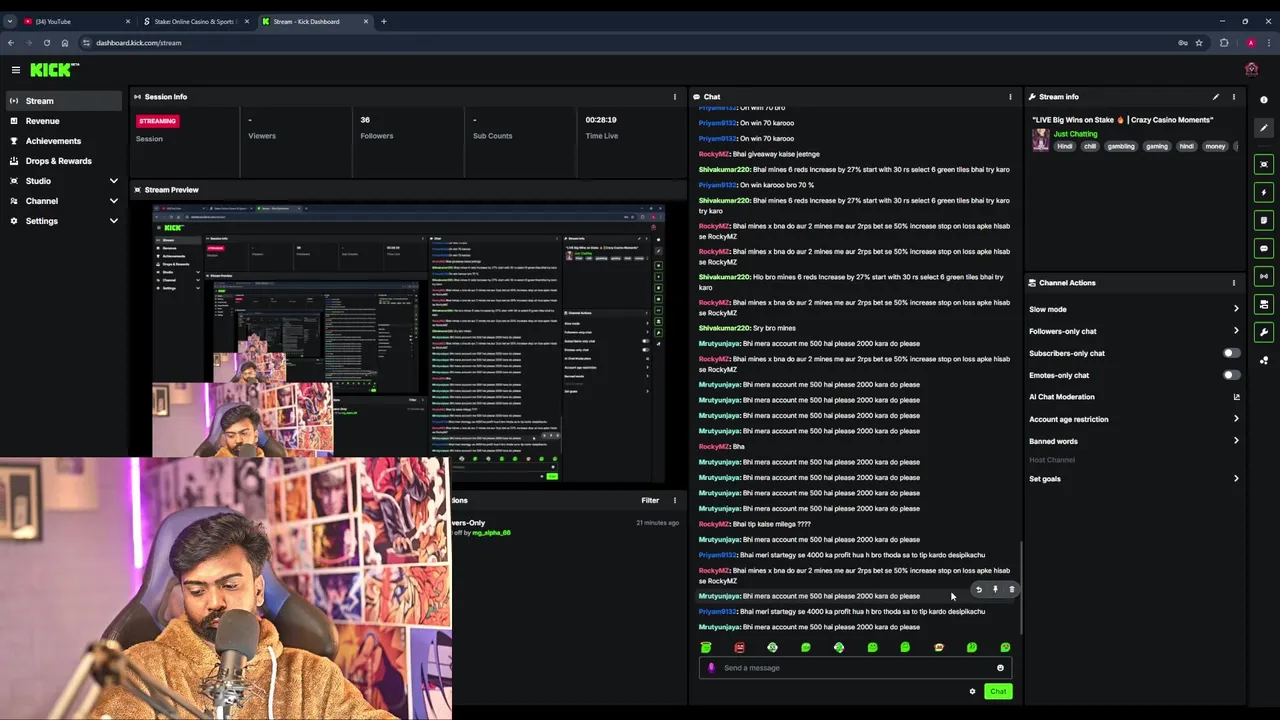Toggle the channel actions panel icon in the right sidebar
This screenshot has height=720, width=1280.
pyautogui.click(x=1264, y=304)
